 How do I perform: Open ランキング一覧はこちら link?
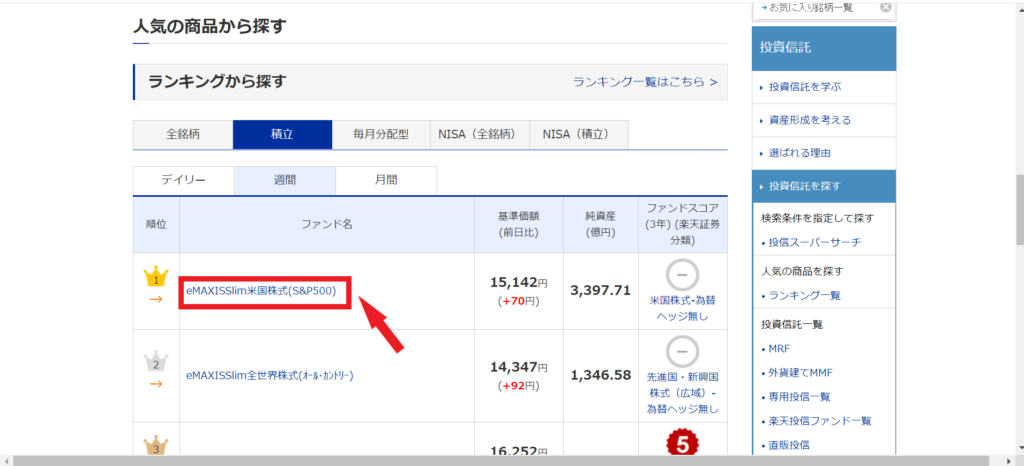[x=645, y=82]
